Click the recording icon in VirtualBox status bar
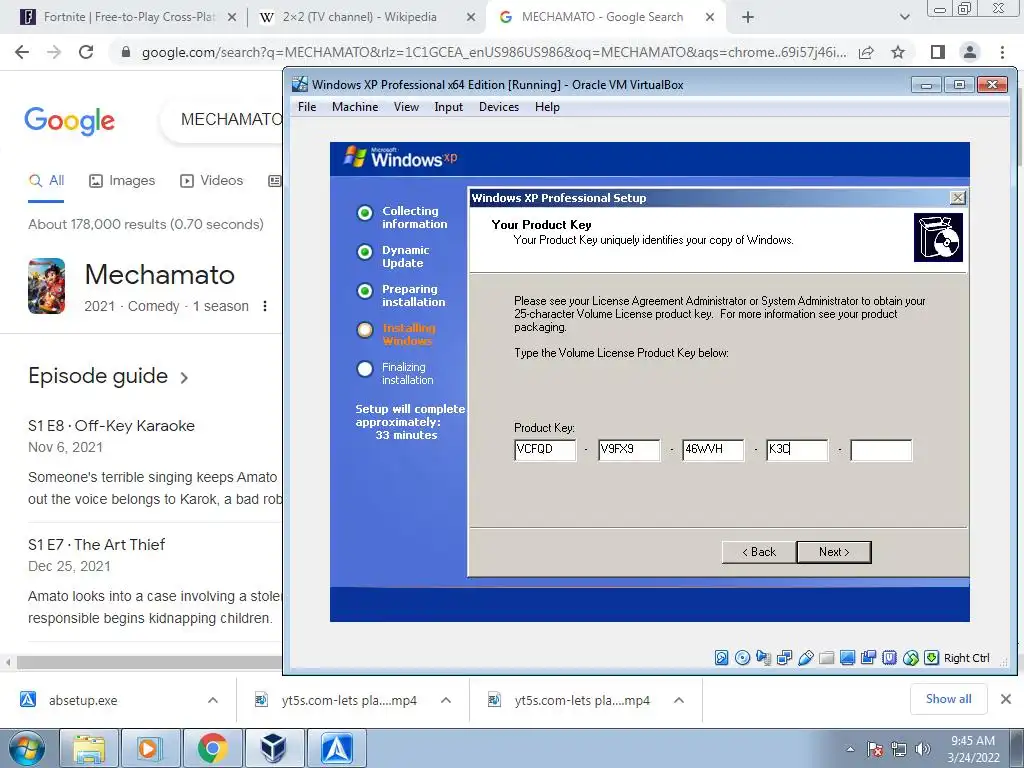The image size is (1024, 768). [869, 658]
